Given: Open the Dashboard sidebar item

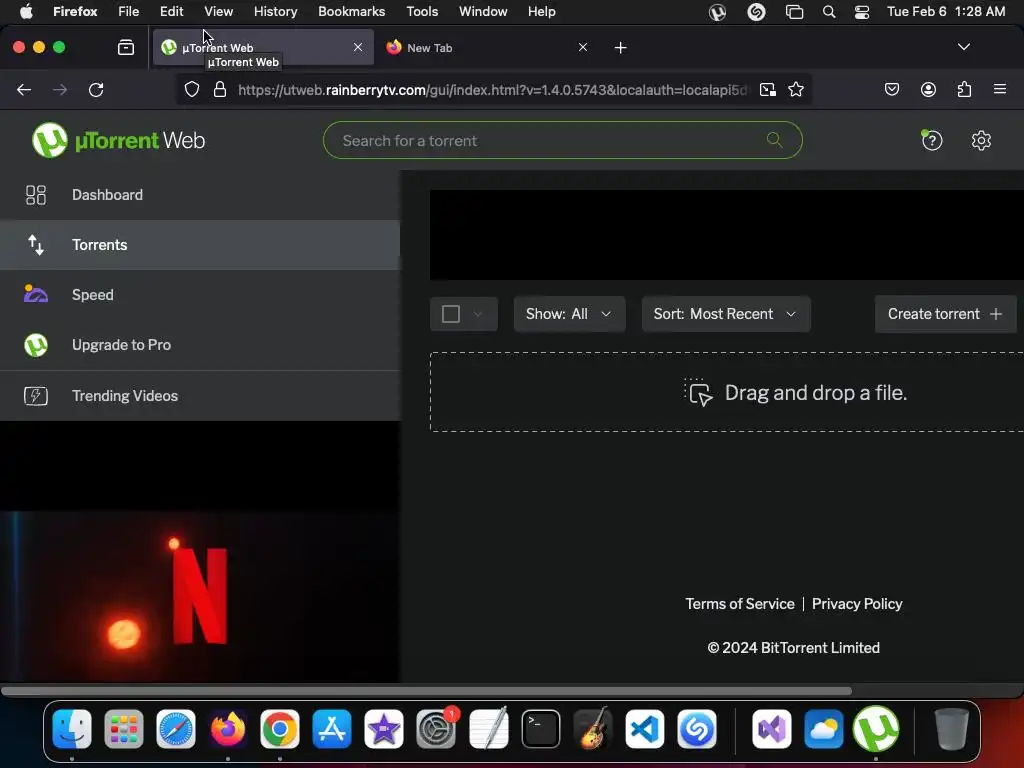Looking at the screenshot, I should (x=200, y=195).
